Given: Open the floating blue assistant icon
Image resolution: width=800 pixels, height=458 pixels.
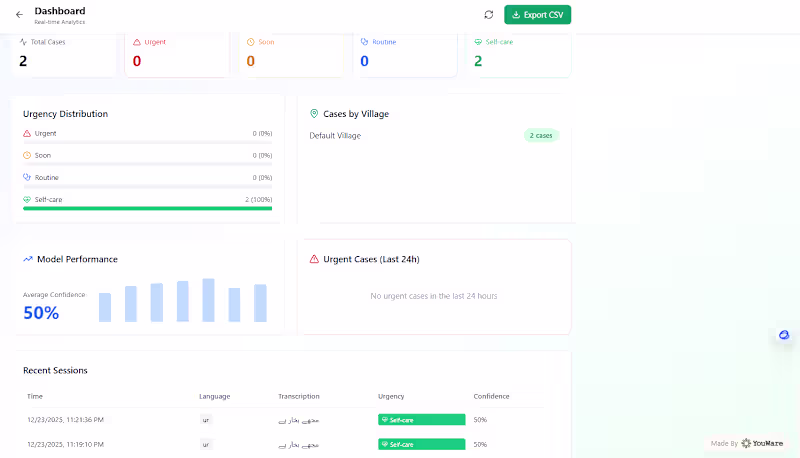Looking at the screenshot, I should [x=784, y=335].
